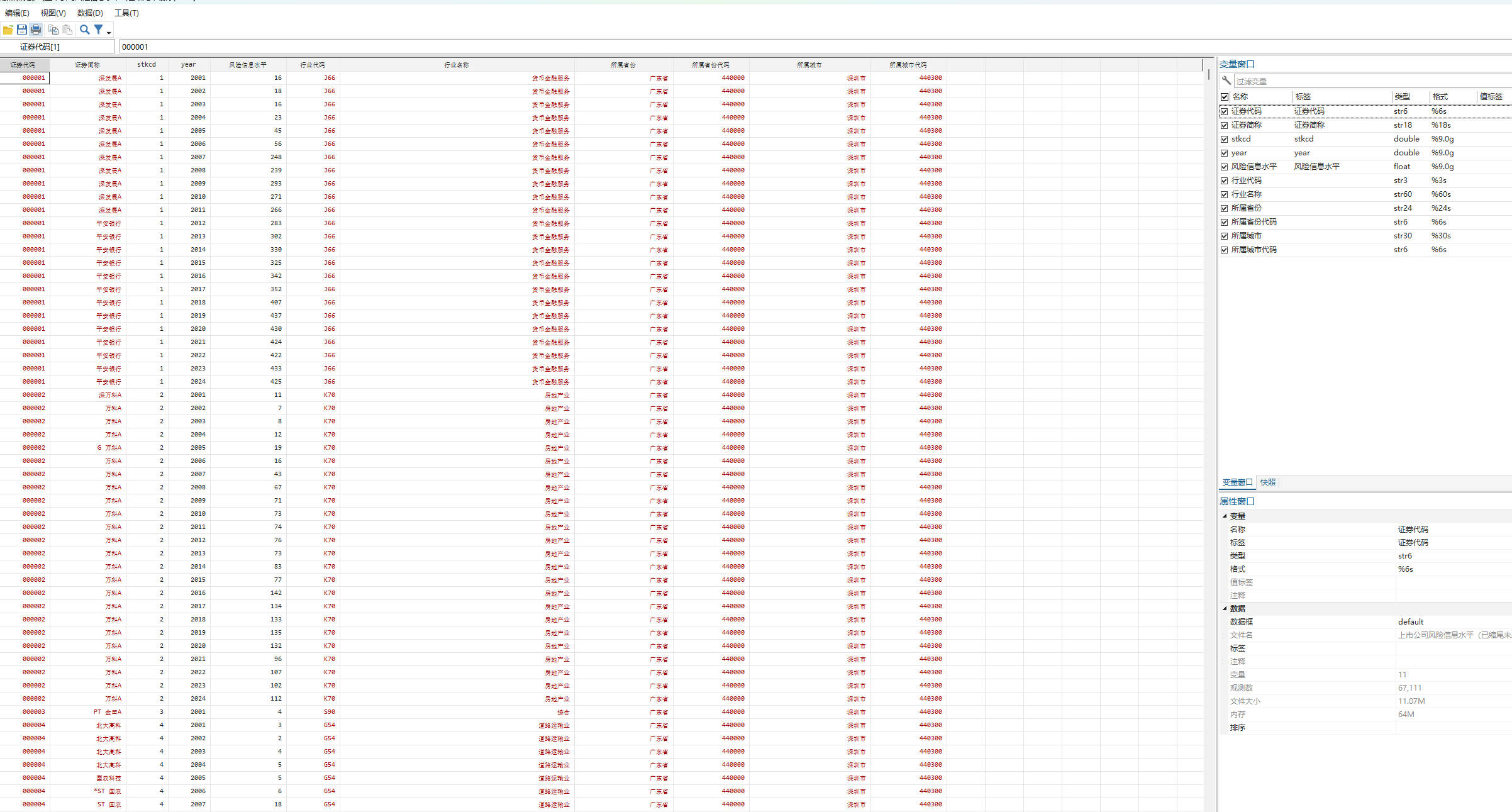Viewport: 1512px width, 812px height.
Task: Click the Find magnifier icon
Action: pyautogui.click(x=84, y=30)
